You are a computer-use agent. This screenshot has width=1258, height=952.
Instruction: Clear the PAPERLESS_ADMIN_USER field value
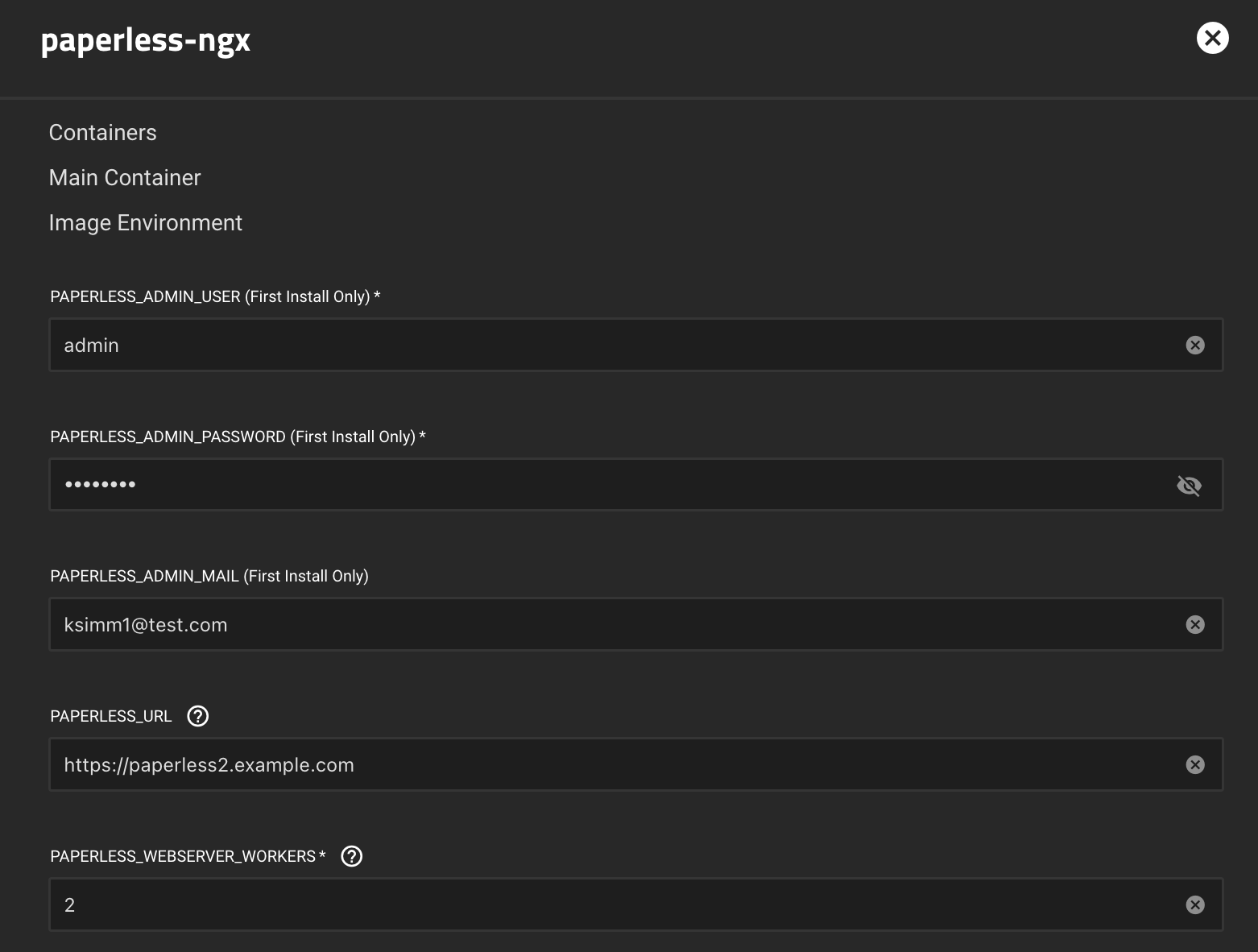coord(1195,345)
